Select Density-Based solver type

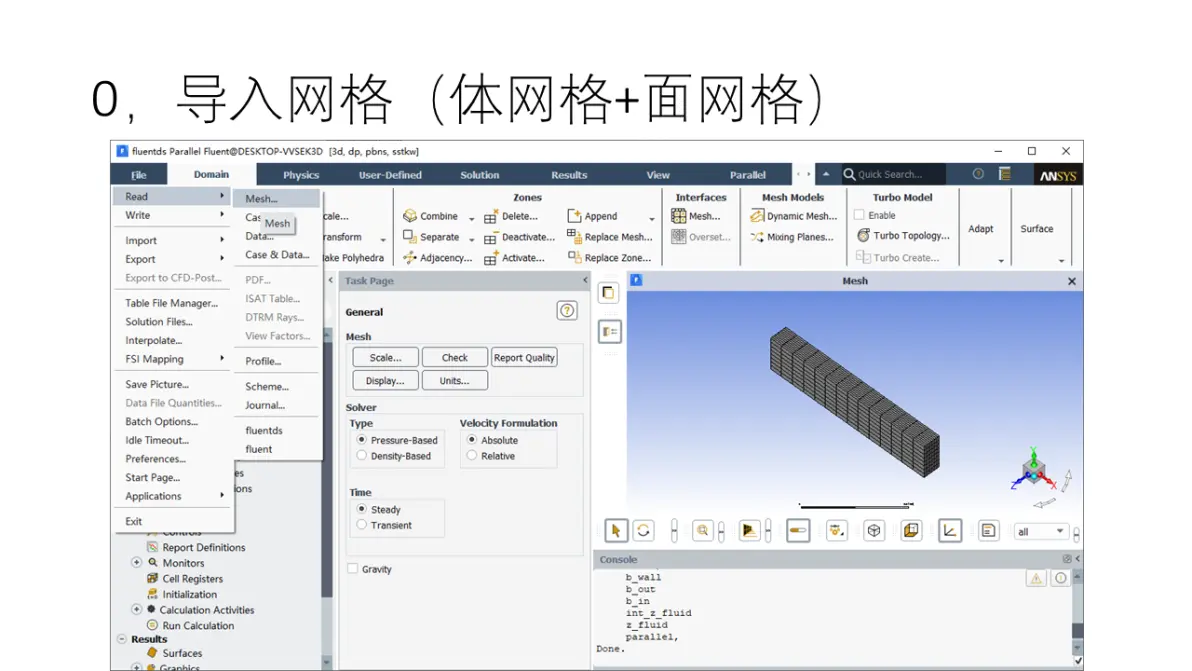pyautogui.click(x=362, y=456)
